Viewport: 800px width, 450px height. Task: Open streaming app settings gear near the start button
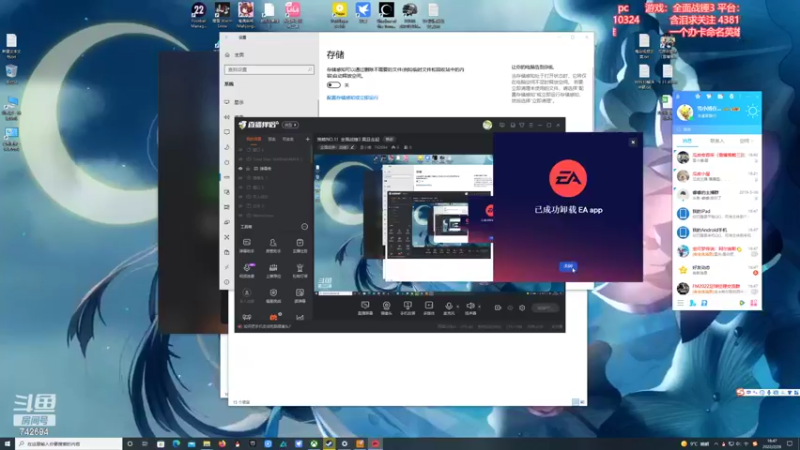[522, 308]
